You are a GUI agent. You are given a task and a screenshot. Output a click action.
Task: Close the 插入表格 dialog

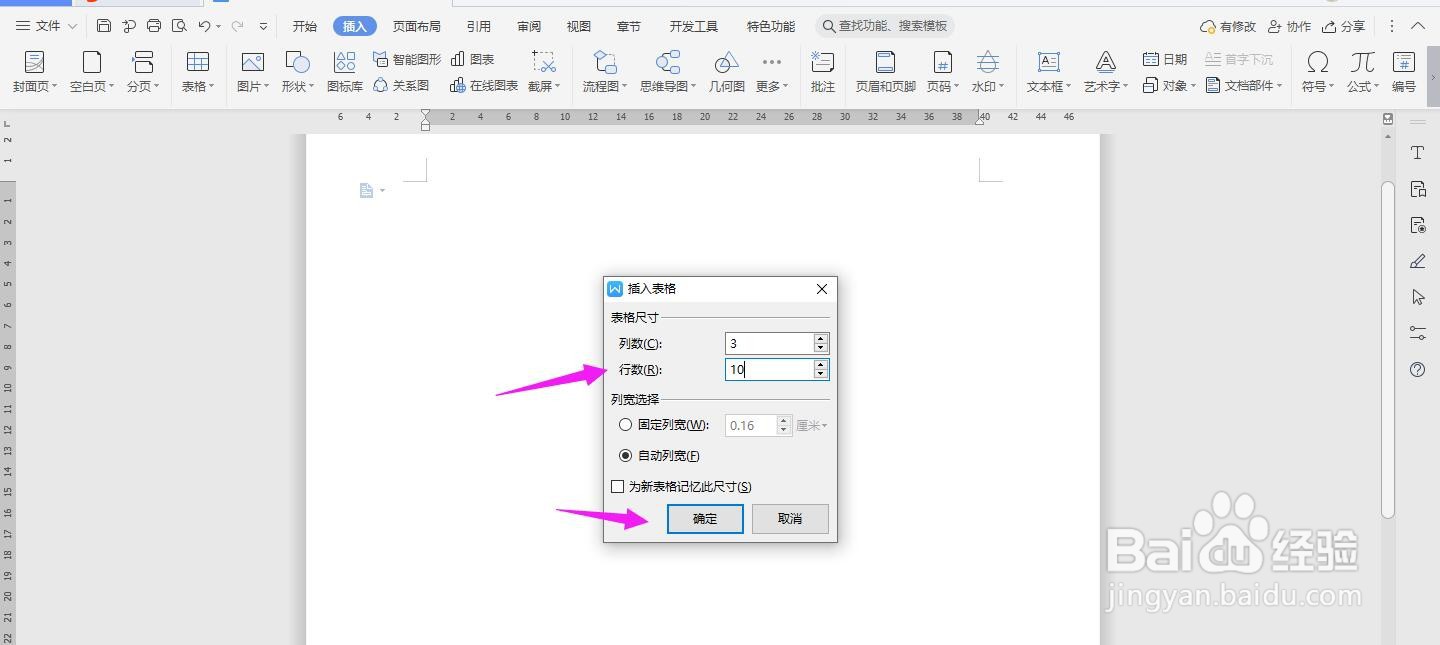pos(822,289)
